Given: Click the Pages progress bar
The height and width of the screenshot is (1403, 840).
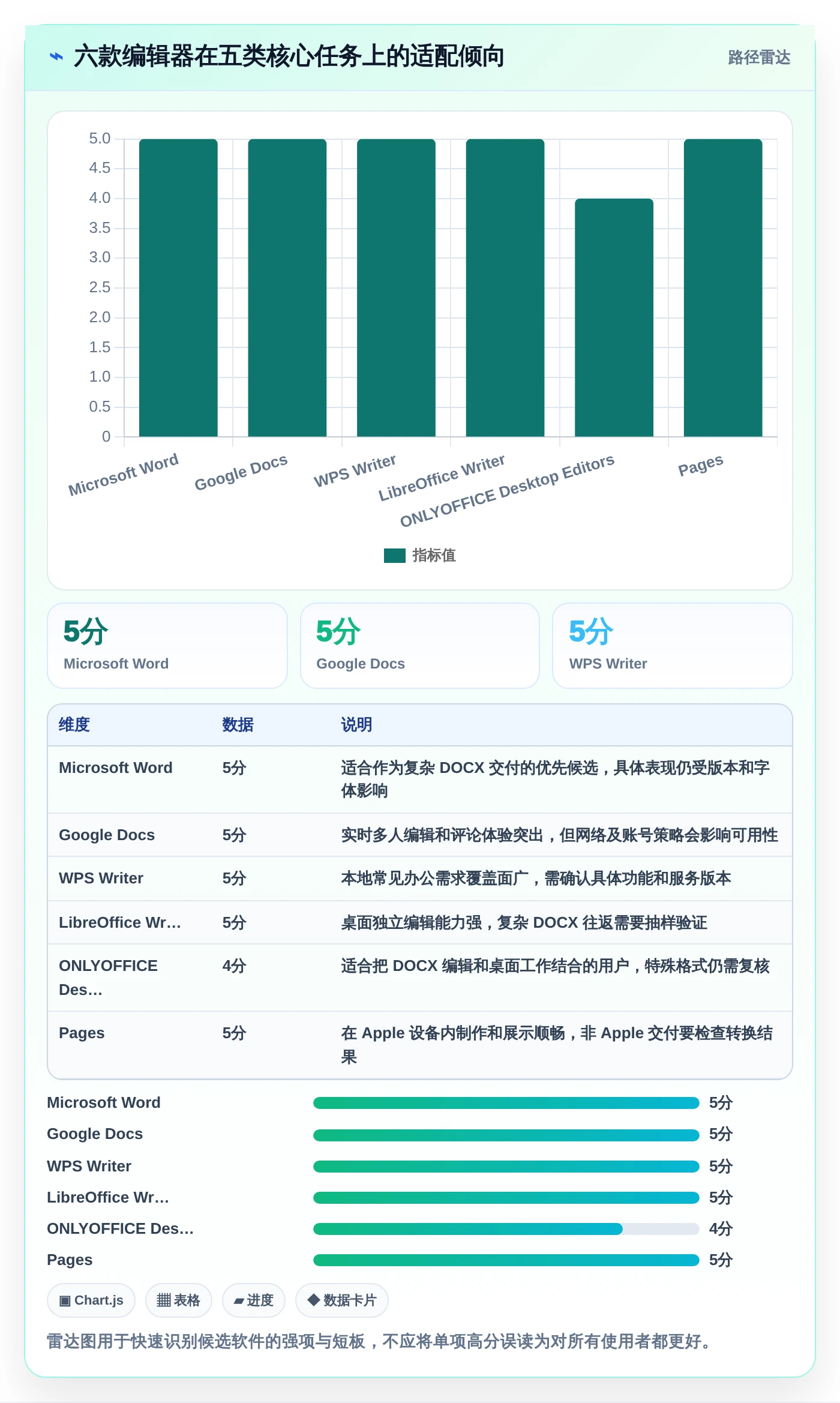Looking at the screenshot, I should point(506,1260).
